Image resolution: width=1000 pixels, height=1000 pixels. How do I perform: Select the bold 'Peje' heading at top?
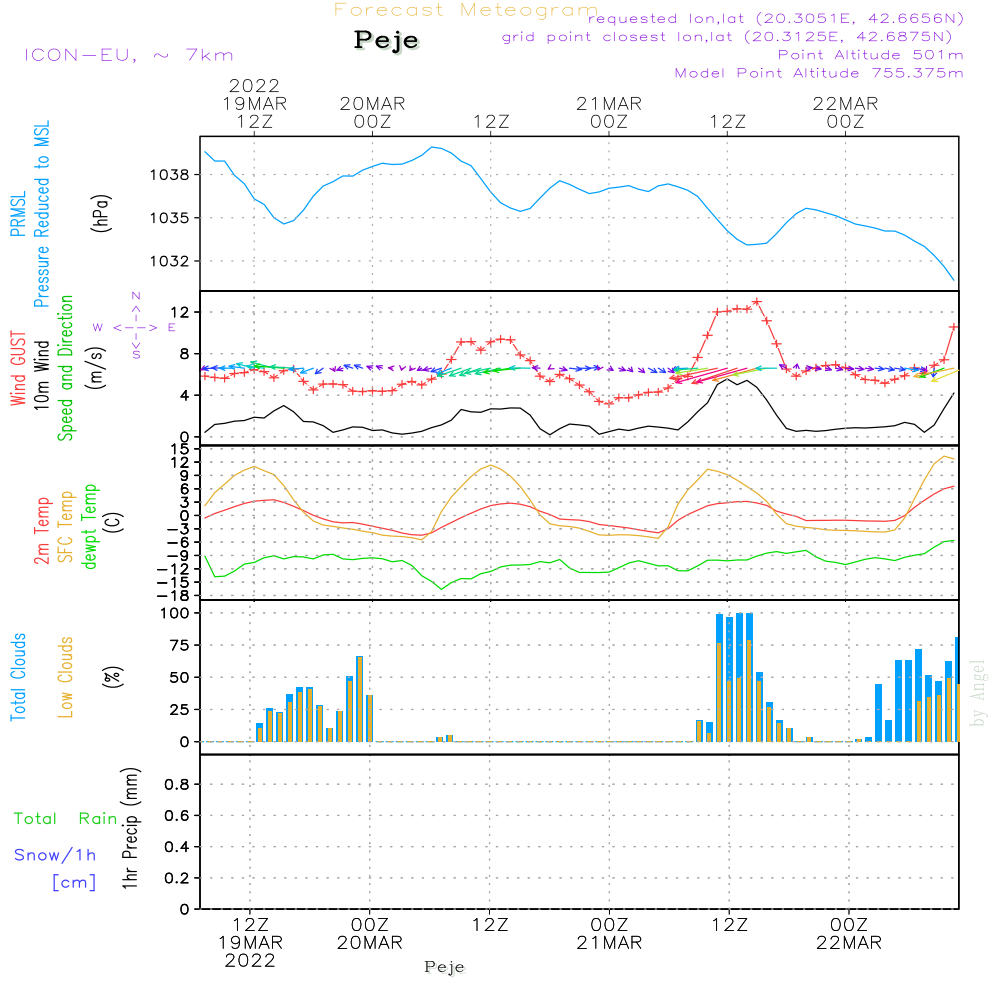386,40
